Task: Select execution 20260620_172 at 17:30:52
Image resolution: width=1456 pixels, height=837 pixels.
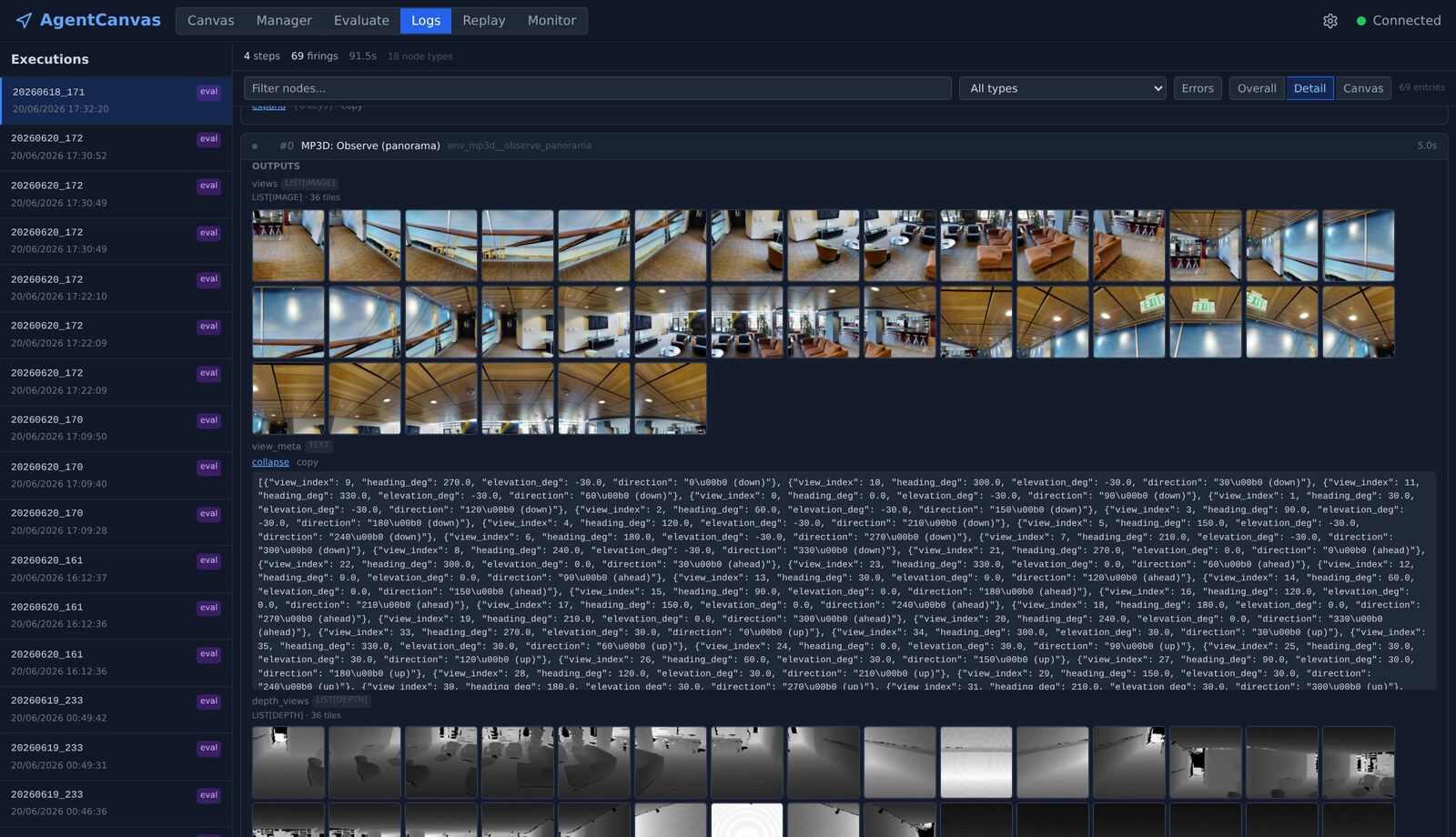Action: pos(116,147)
